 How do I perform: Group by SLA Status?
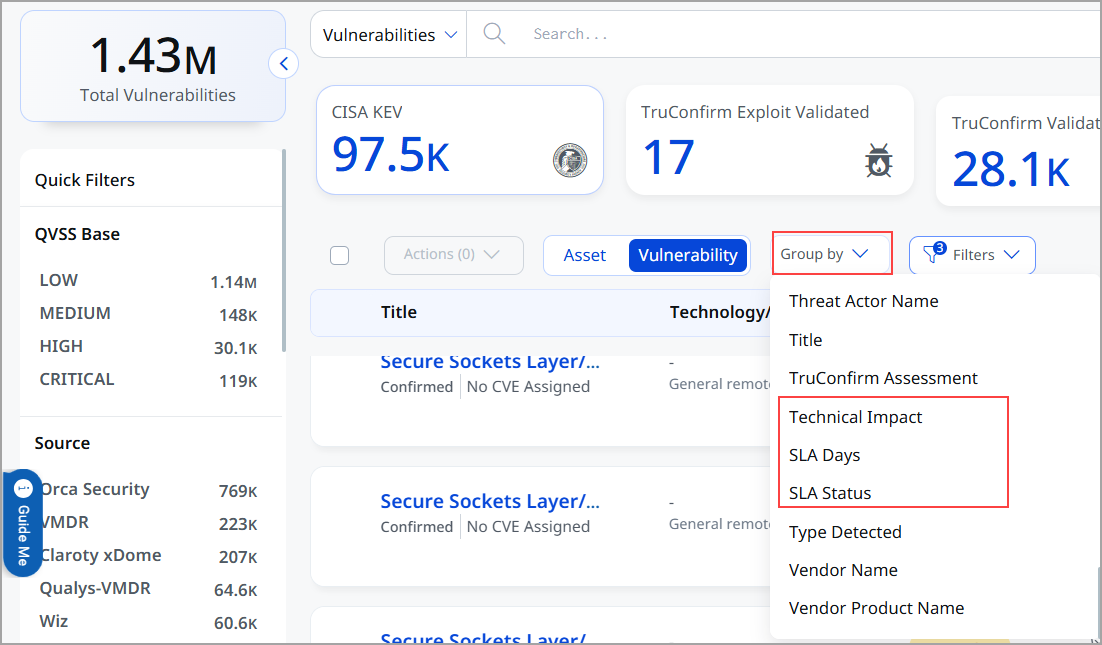[830, 493]
